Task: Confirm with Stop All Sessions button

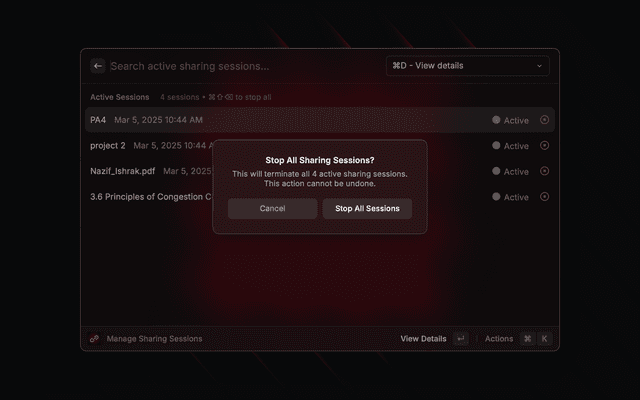Action: [367, 209]
